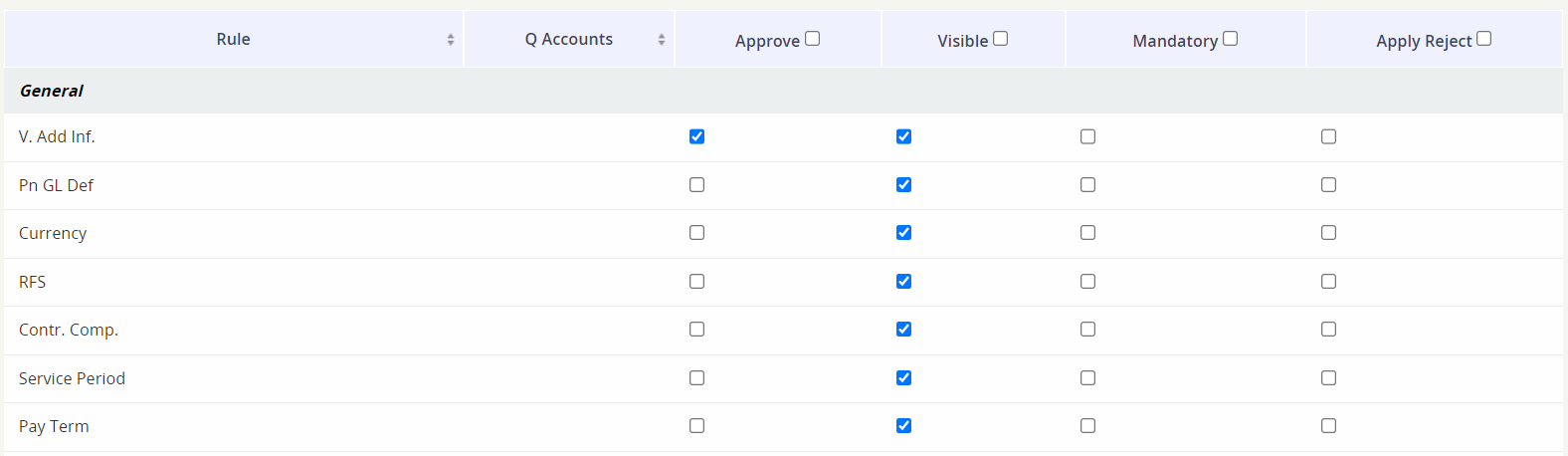This screenshot has width=1568, height=456.
Task: Enable Apply Reject for V. Add Inf.
Action: (1328, 136)
